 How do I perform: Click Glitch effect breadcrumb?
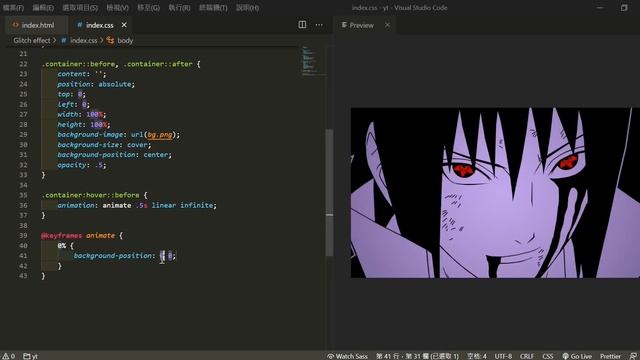tap(31, 40)
